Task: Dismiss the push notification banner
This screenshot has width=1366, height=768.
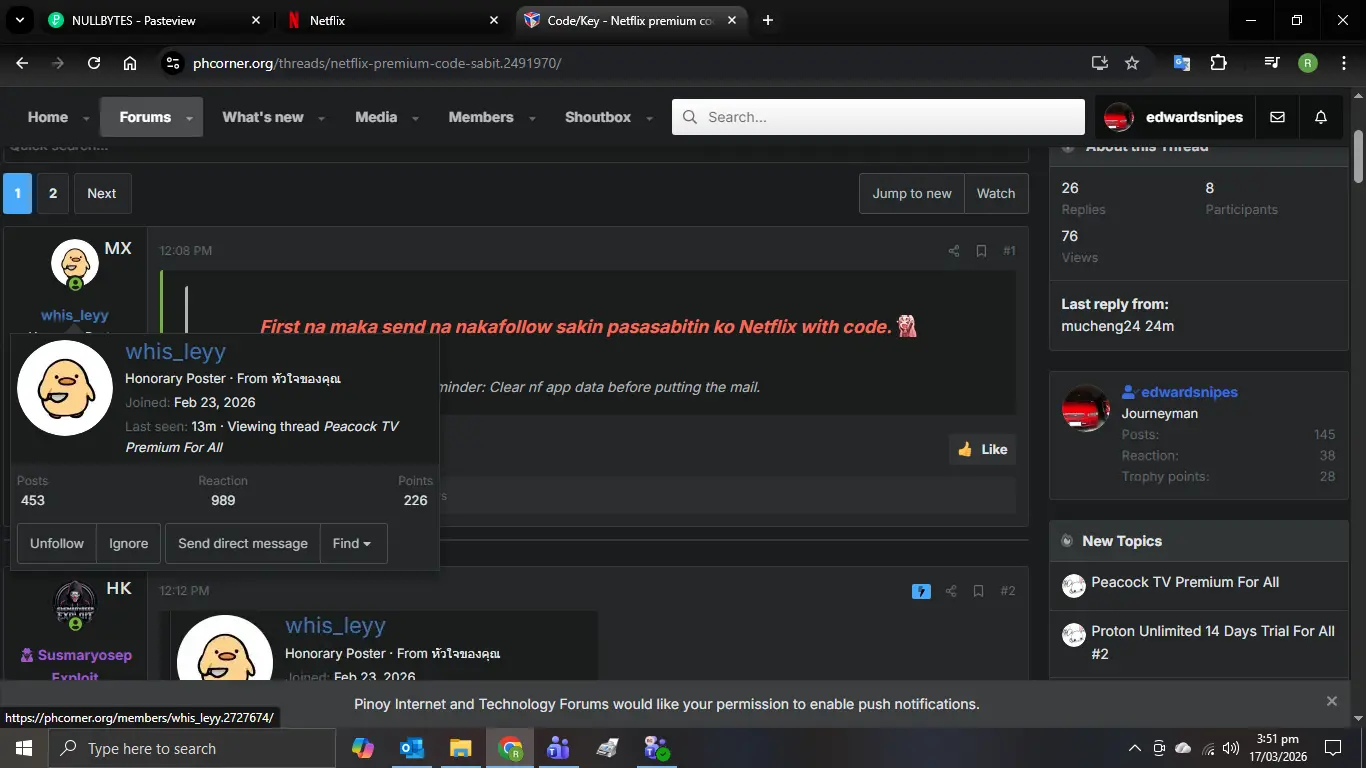Action: tap(1332, 701)
